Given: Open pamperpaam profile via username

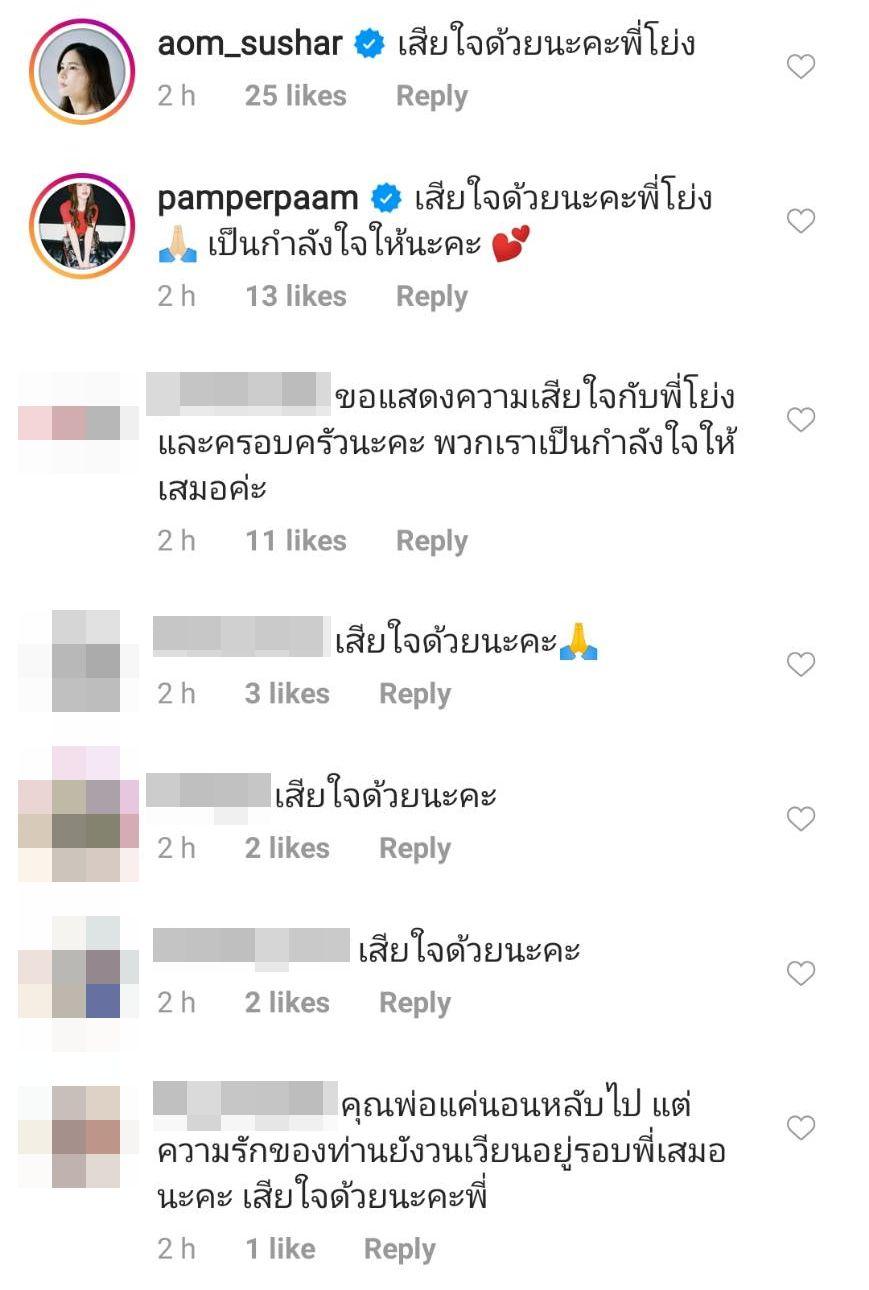Looking at the screenshot, I should coord(259,198).
